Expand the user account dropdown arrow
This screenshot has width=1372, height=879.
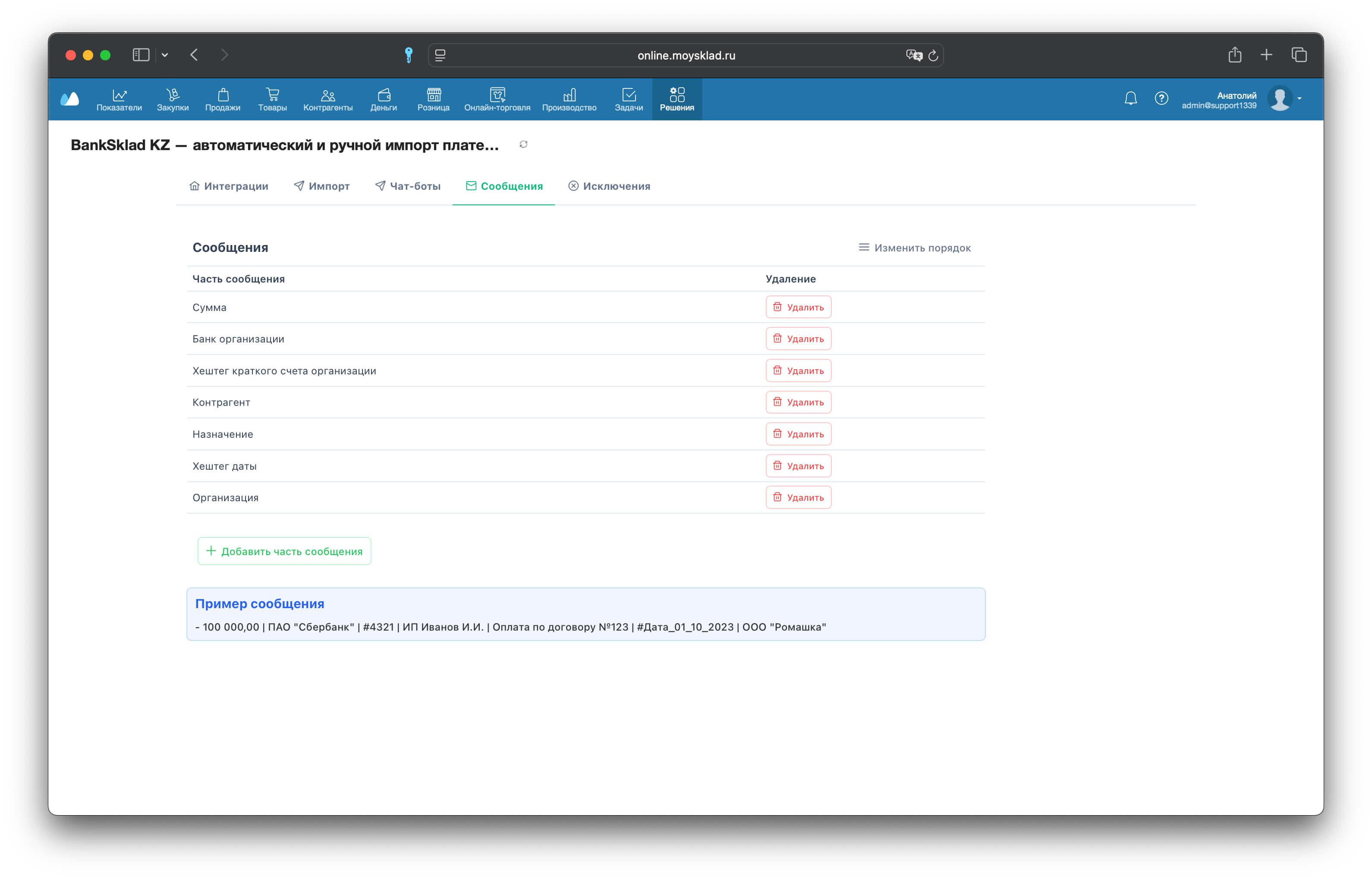(x=1300, y=99)
